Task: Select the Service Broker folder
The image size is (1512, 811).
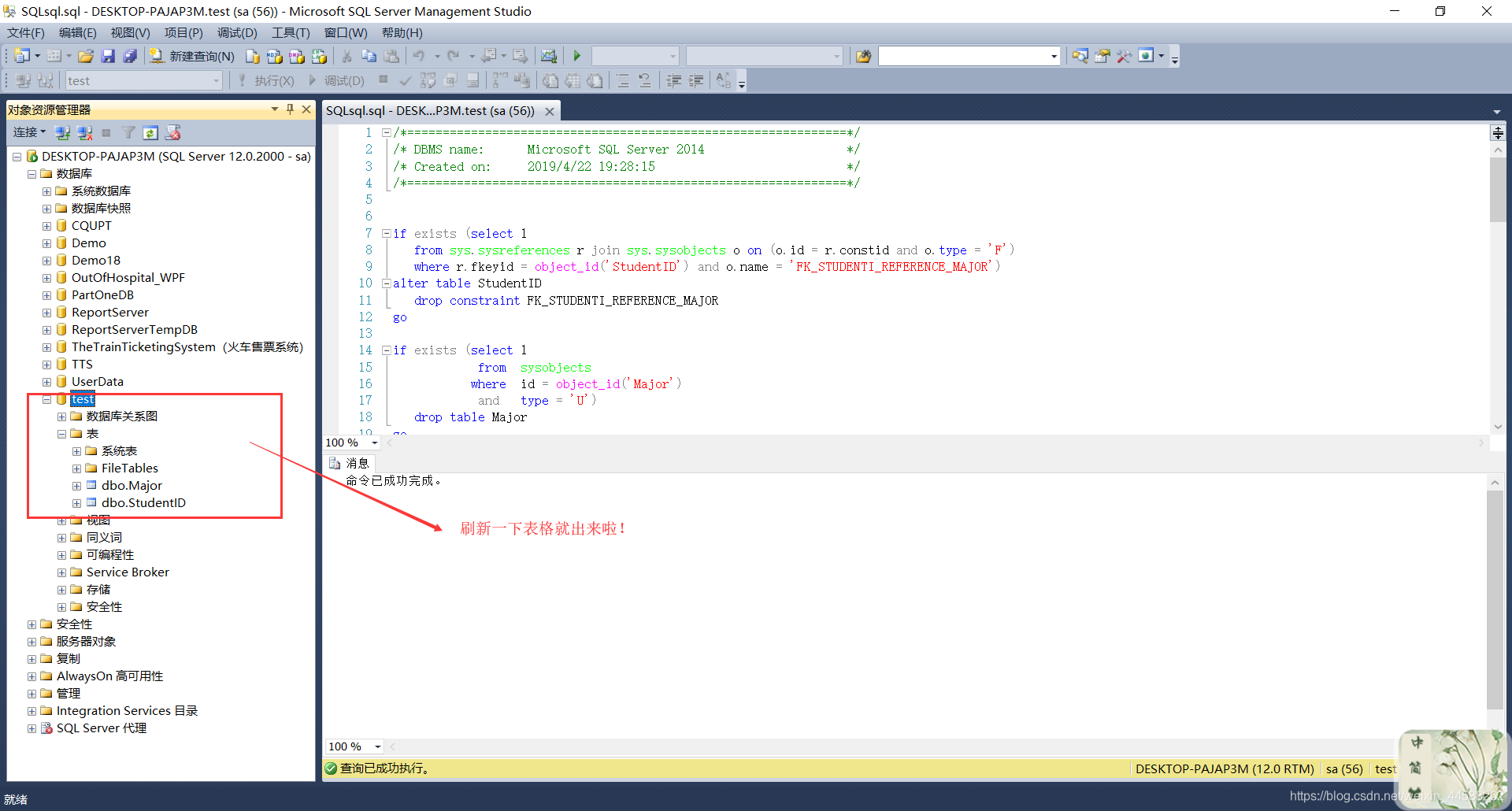Action: 128,572
